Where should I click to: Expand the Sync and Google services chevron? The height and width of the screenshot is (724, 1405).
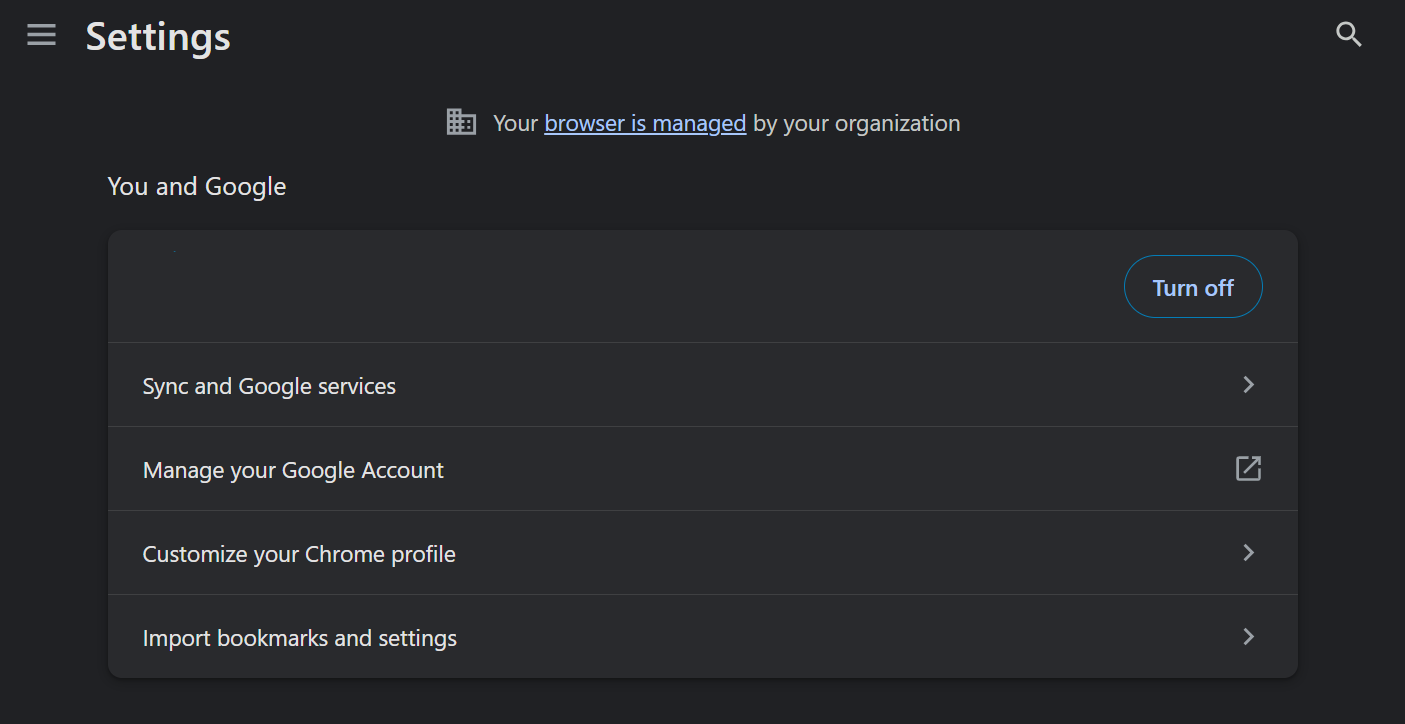click(1248, 385)
